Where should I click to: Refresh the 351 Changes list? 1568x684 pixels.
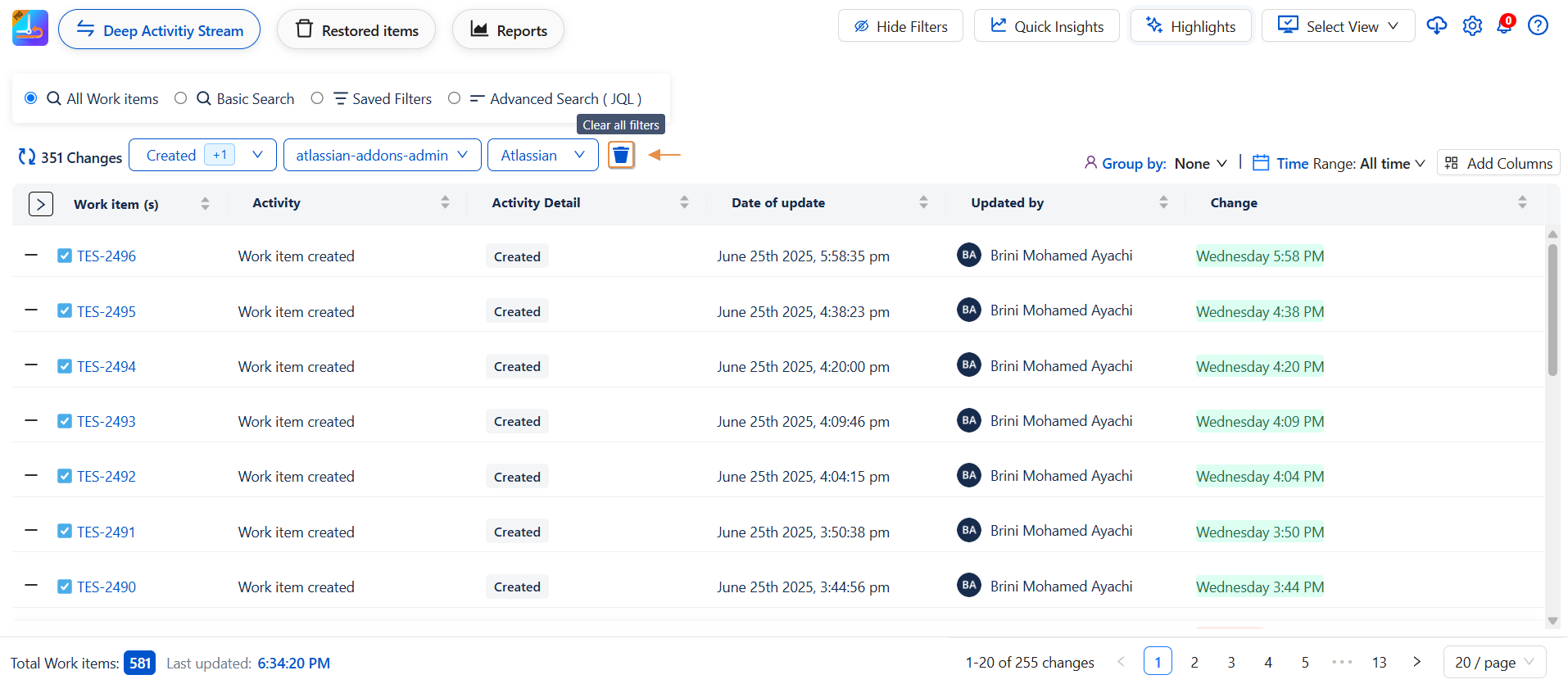tap(27, 156)
